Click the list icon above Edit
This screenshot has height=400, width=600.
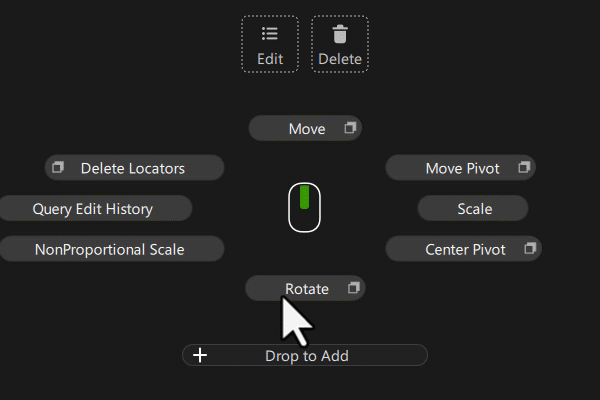tap(270, 34)
